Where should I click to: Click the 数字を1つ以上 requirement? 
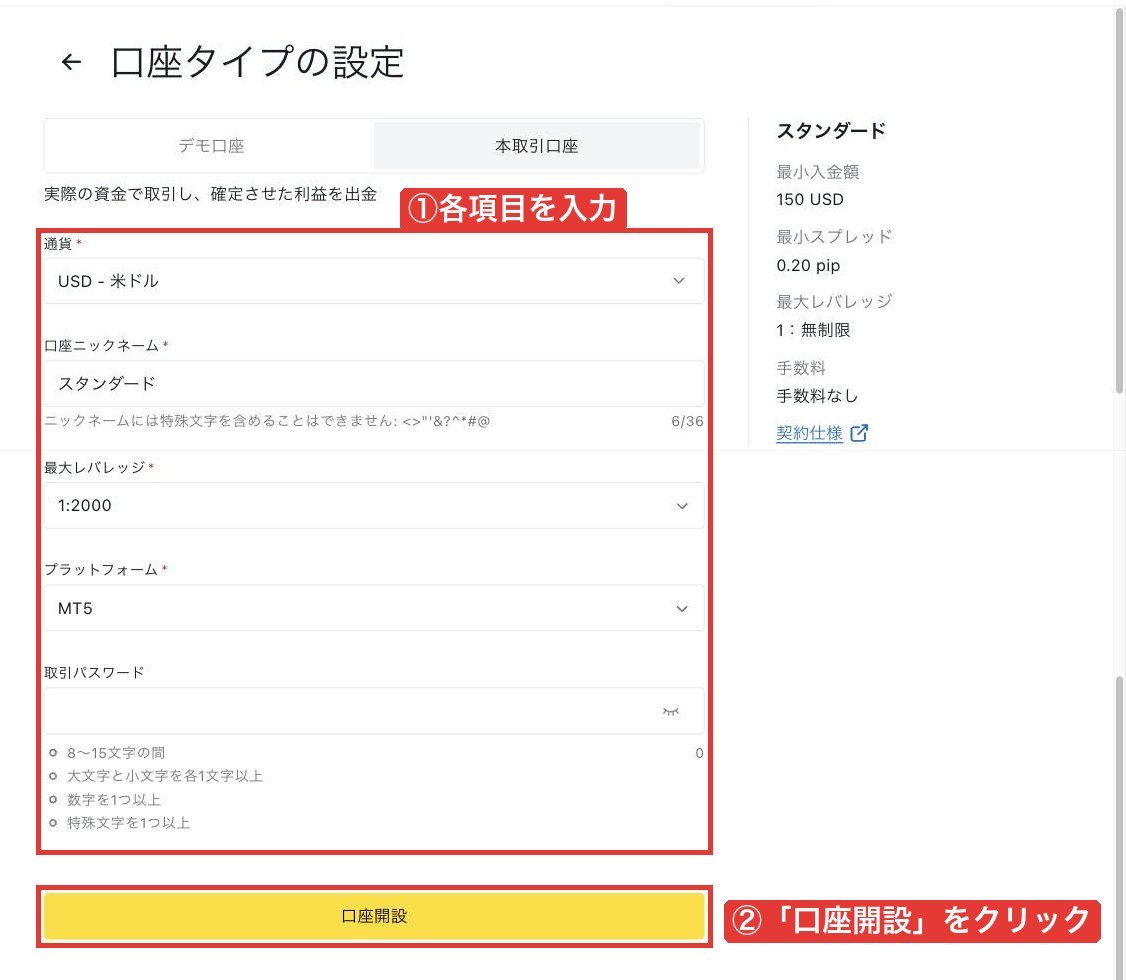(x=114, y=800)
